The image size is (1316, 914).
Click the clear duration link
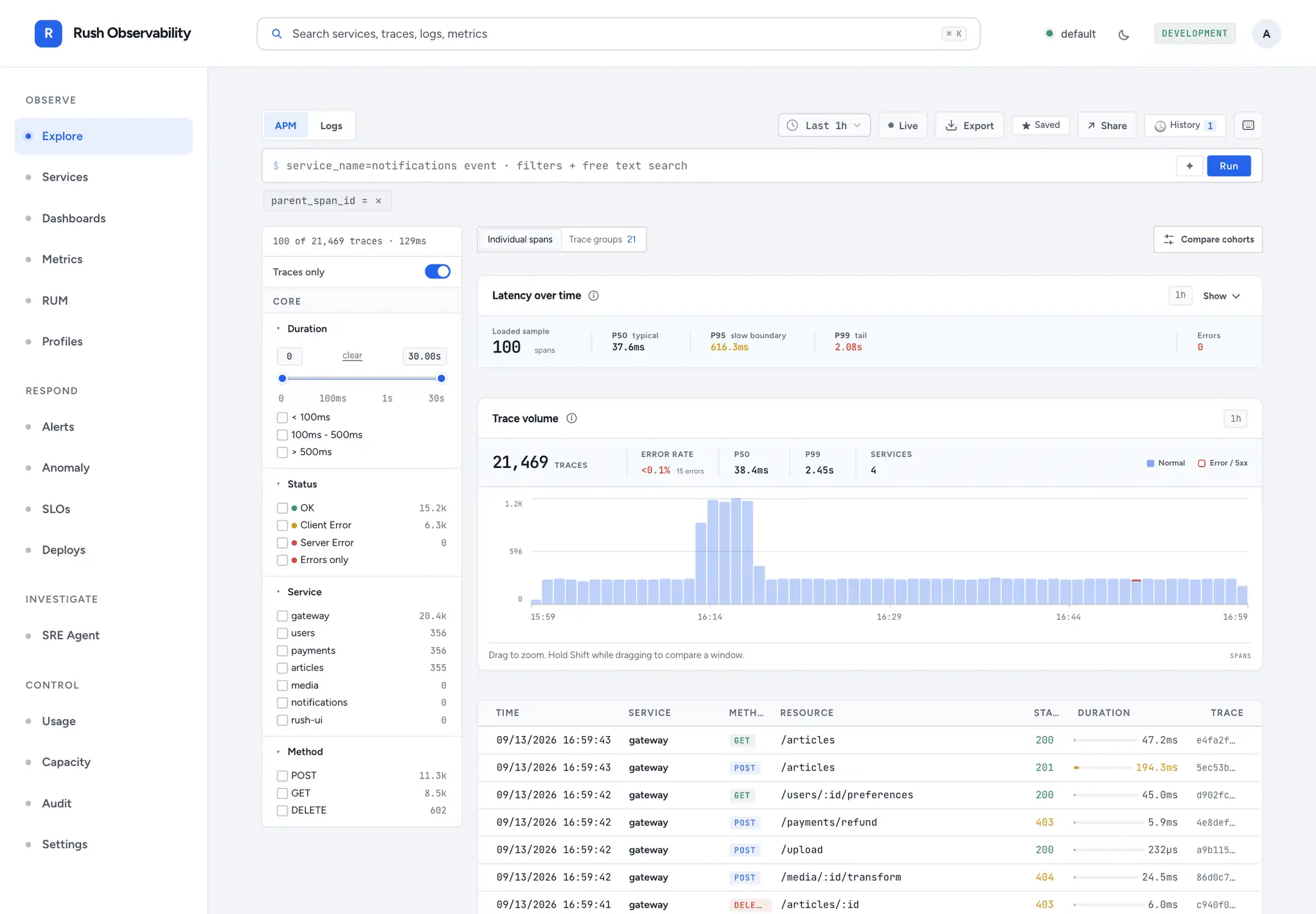[352, 355]
